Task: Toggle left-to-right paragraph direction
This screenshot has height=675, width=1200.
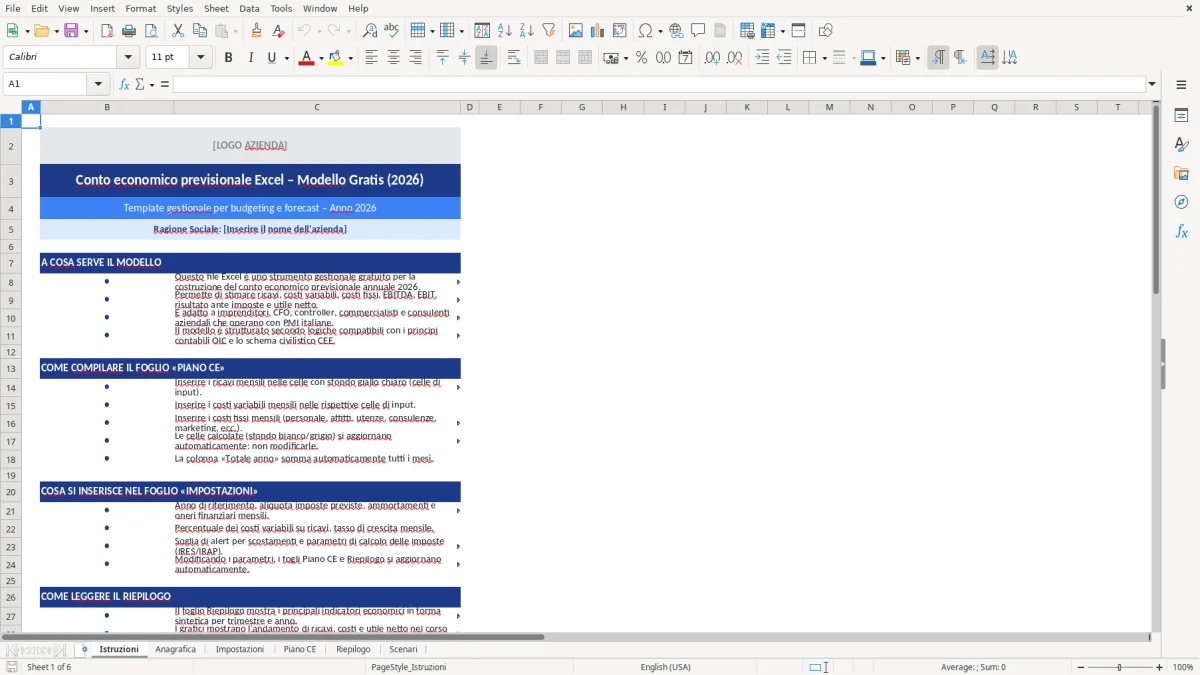Action: click(938, 58)
